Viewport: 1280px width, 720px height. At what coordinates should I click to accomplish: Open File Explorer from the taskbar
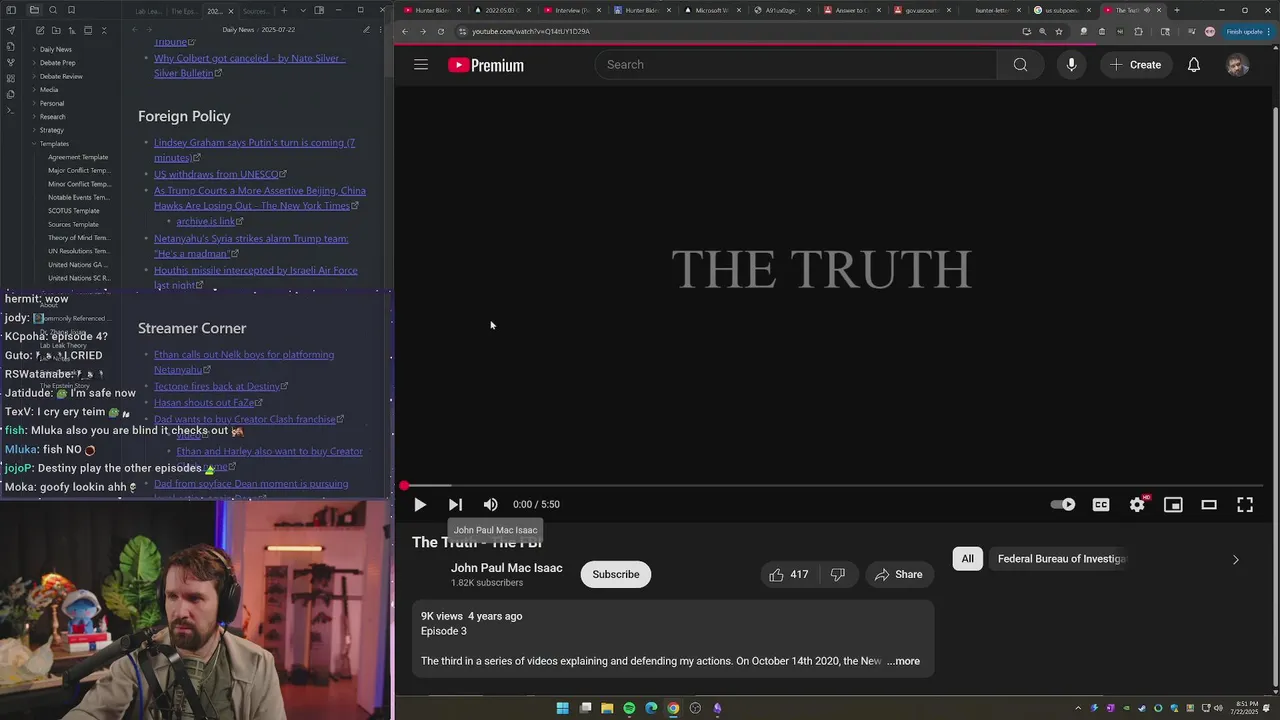[x=607, y=708]
